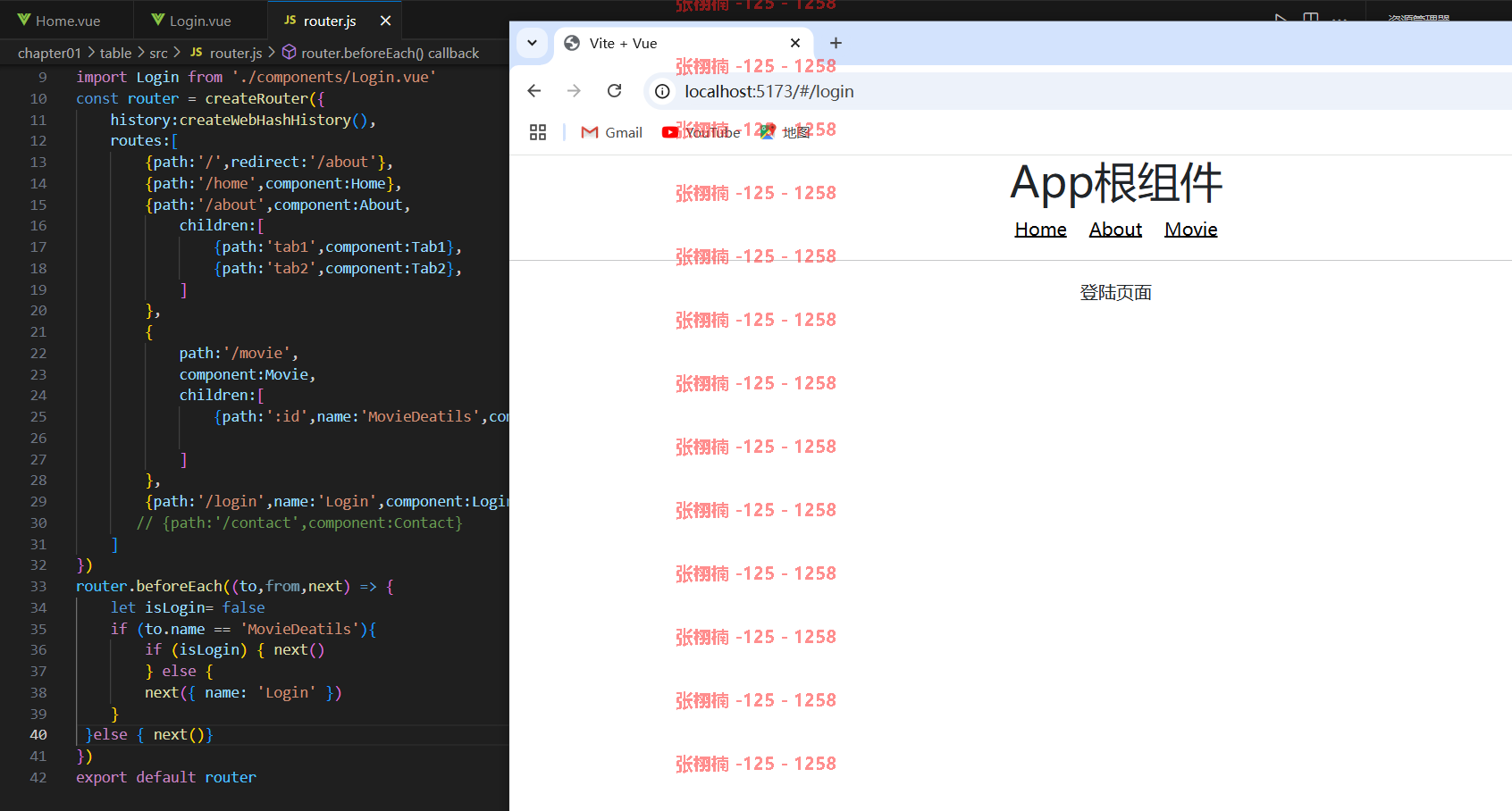Close the router.js editor tab
The image size is (1512, 811).
(385, 21)
